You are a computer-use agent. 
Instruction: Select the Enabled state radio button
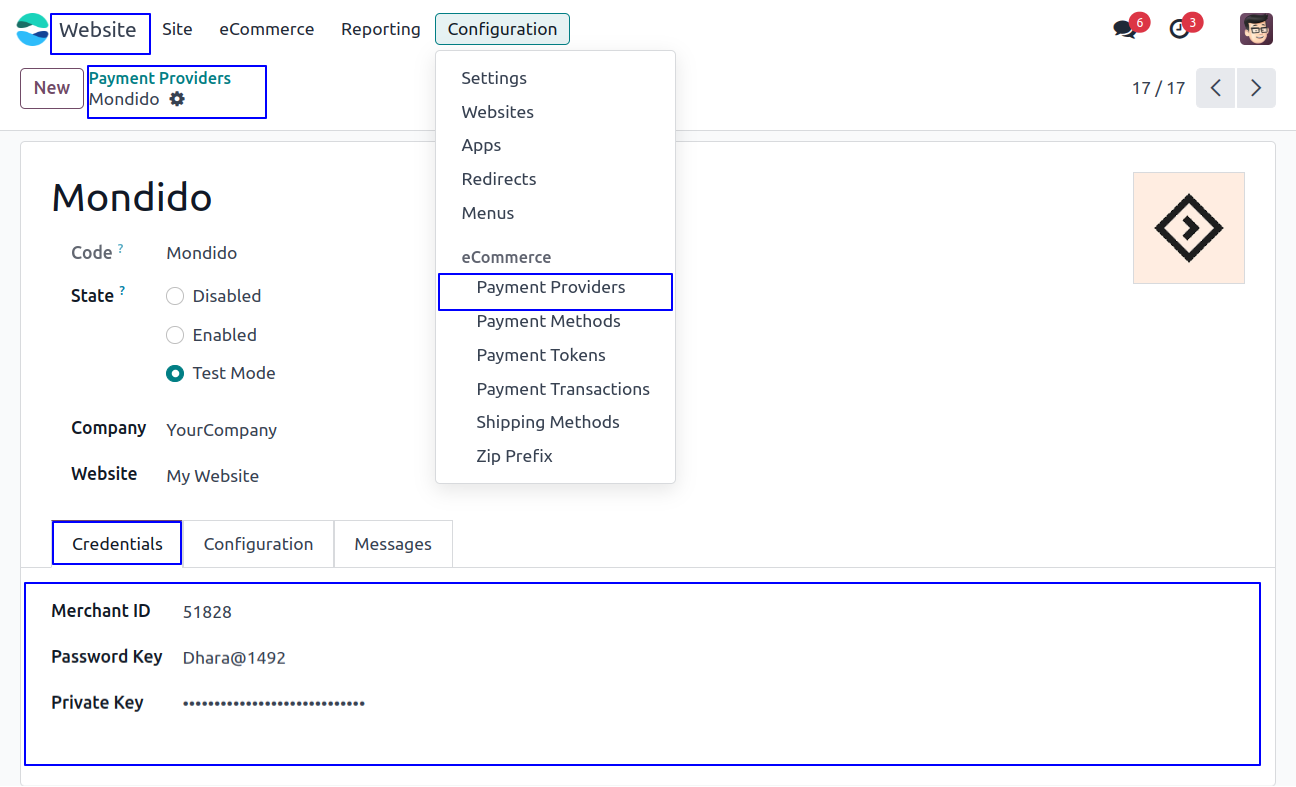click(x=175, y=335)
